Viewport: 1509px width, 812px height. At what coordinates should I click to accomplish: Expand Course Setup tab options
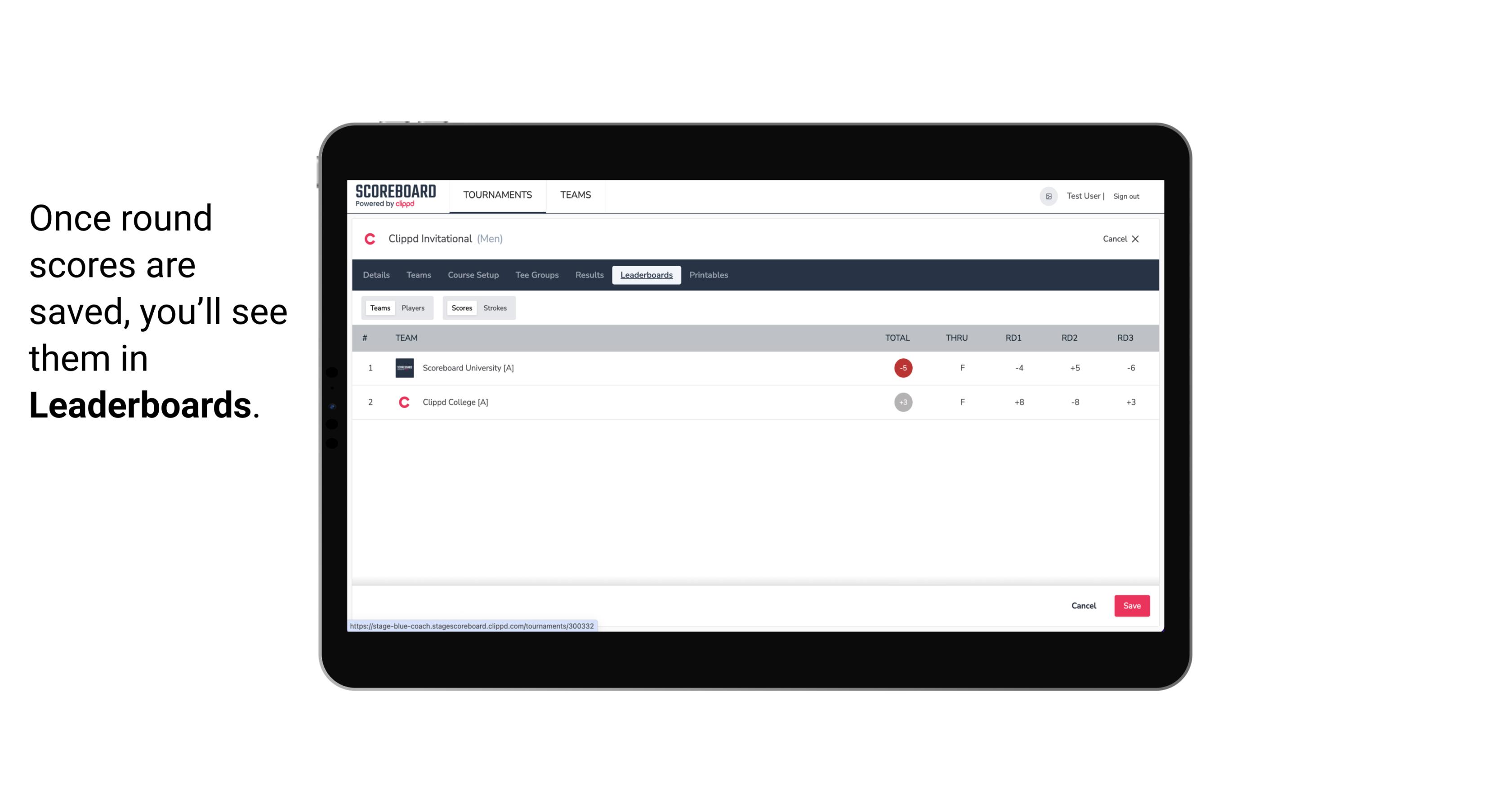[472, 274]
